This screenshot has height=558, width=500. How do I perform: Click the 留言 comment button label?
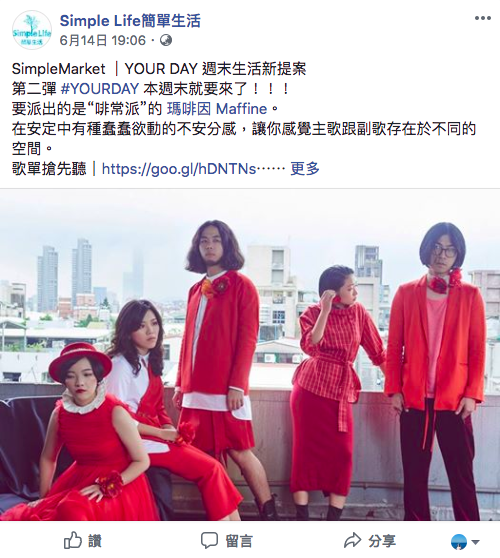[x=239, y=541]
